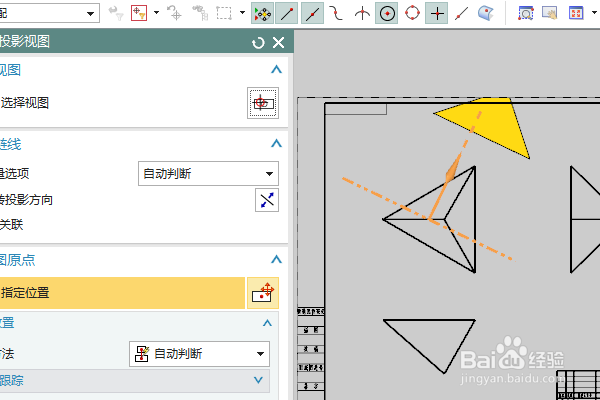Collapse the 视图 section chevron

pos(276,69)
